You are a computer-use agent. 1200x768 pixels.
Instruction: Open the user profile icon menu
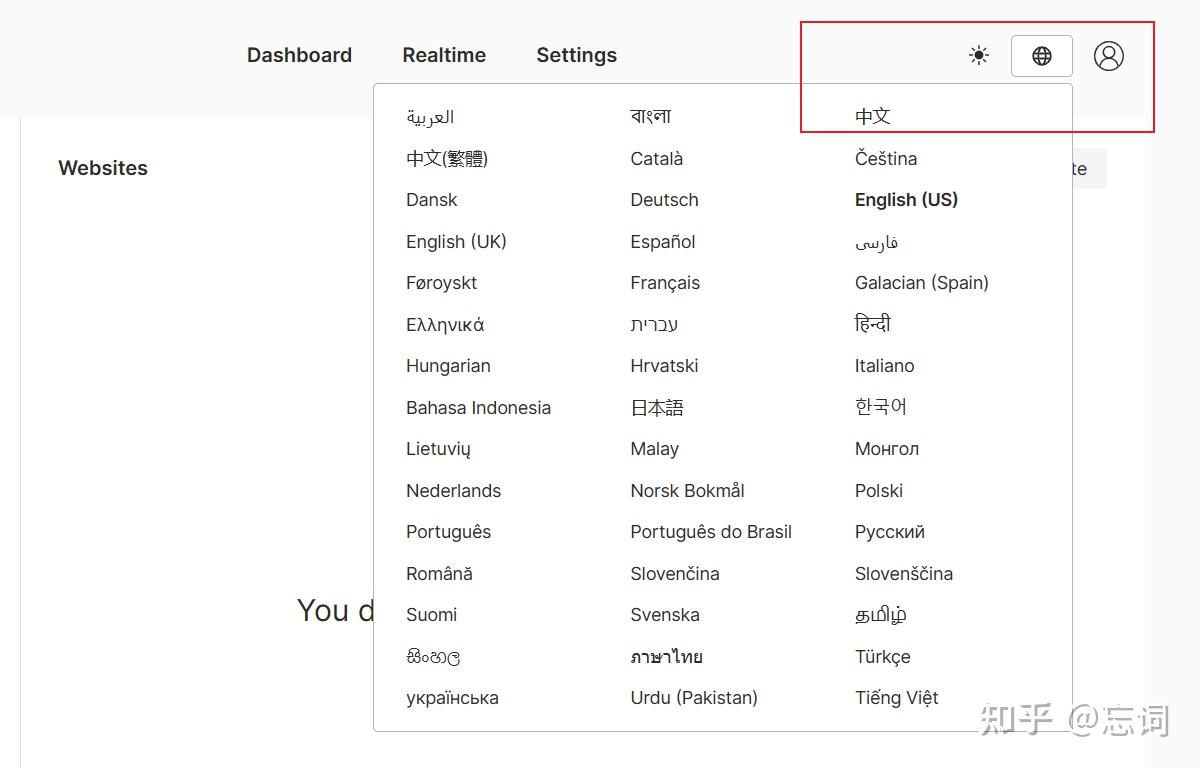(x=1108, y=56)
